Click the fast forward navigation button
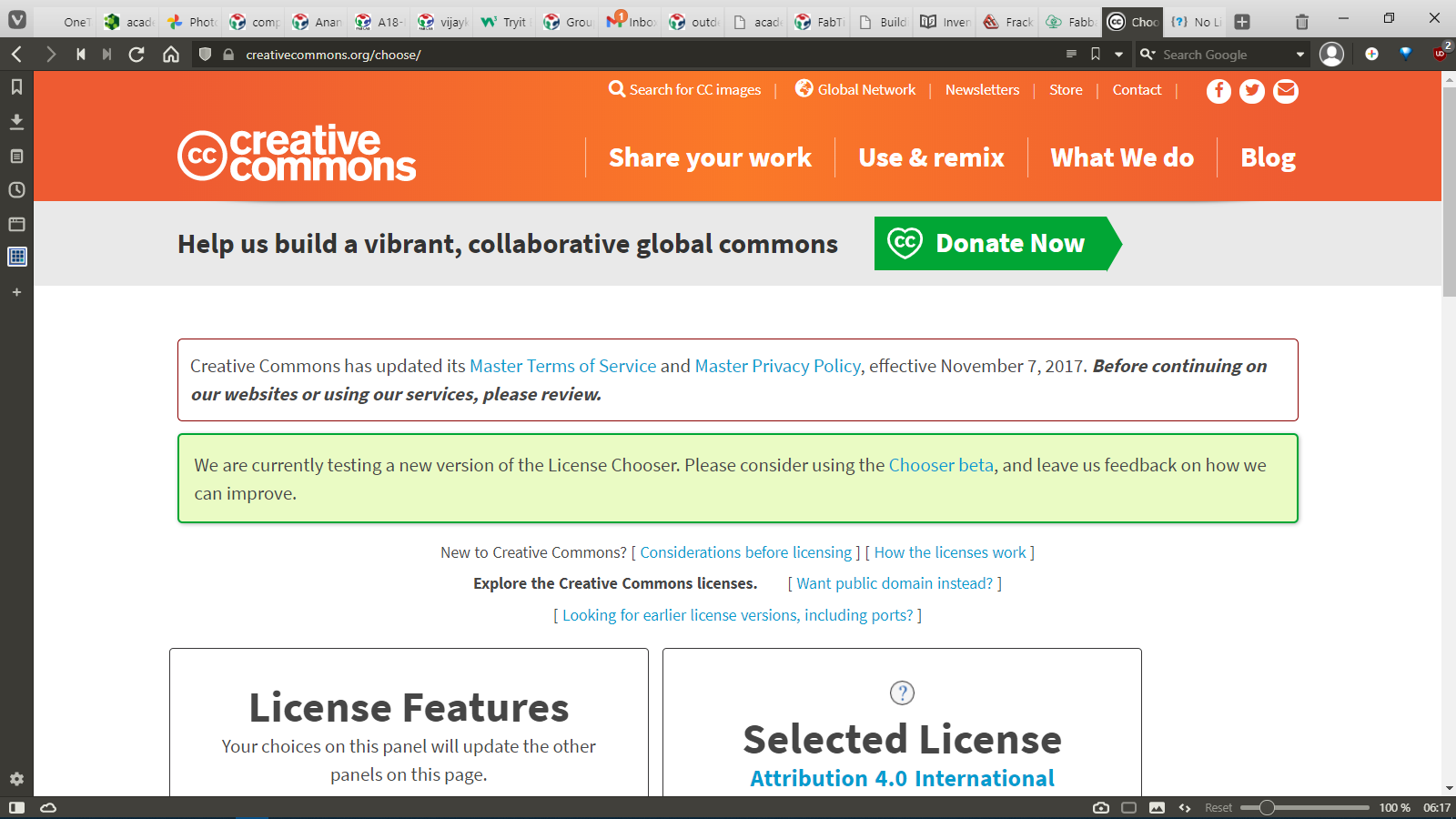The image size is (1456, 819). (x=107, y=55)
